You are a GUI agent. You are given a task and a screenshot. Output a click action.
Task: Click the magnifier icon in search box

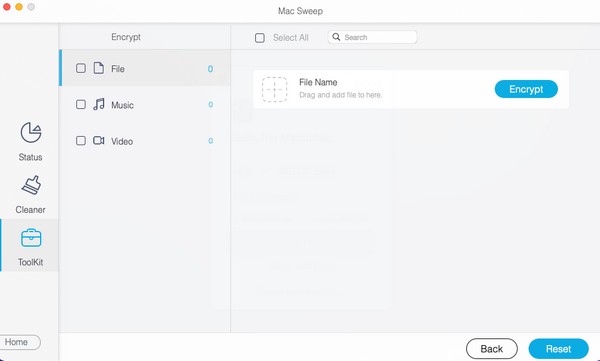click(x=336, y=37)
